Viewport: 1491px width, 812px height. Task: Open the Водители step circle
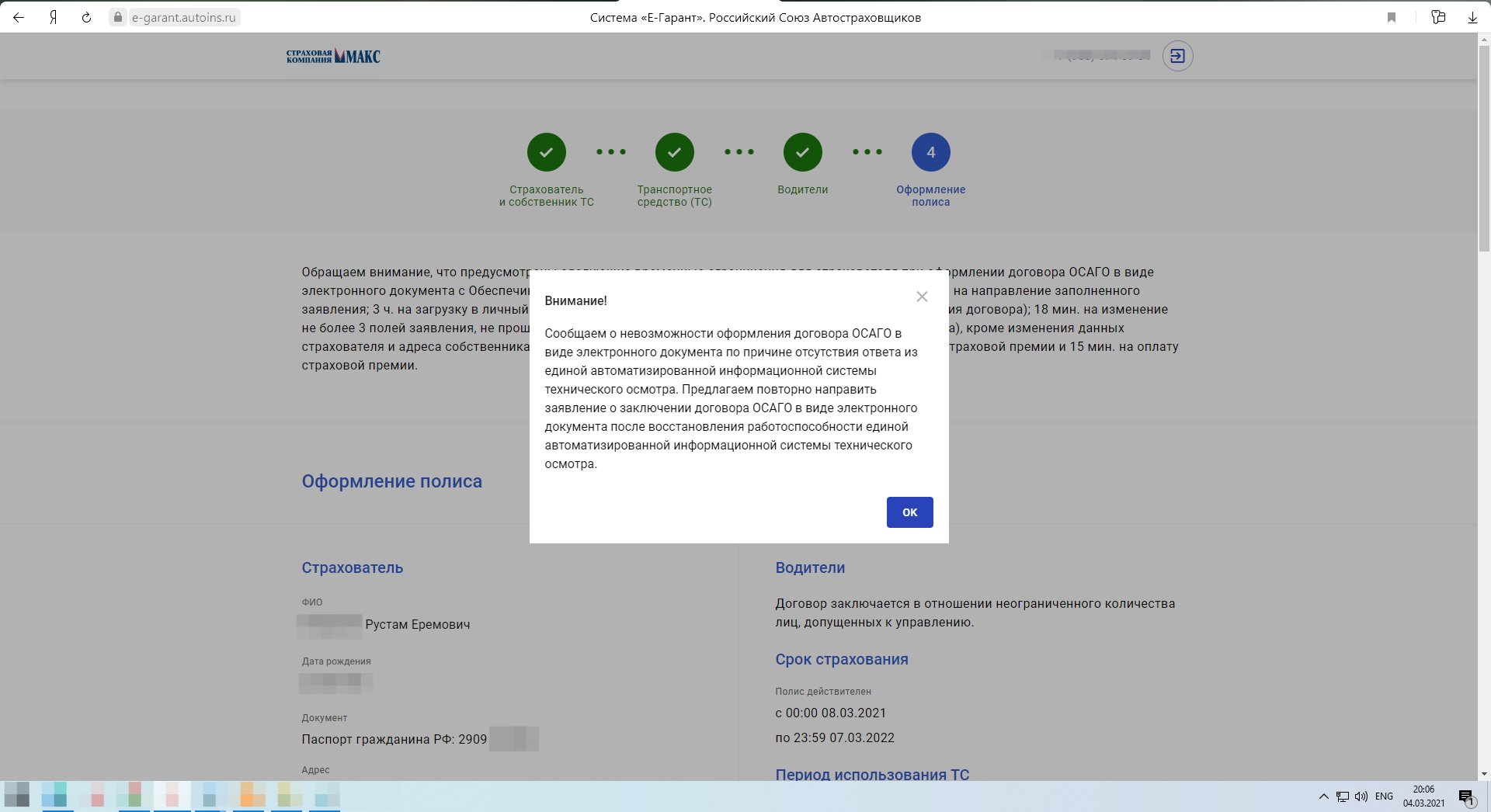tap(802, 152)
